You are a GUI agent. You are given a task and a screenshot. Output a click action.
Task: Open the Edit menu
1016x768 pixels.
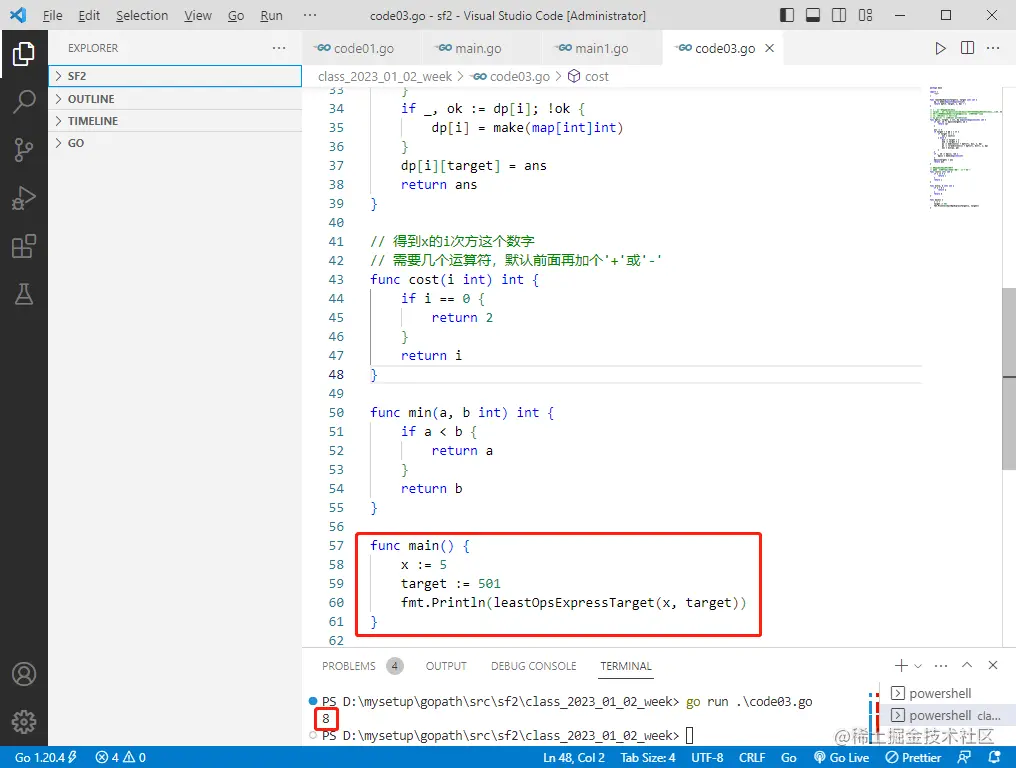(89, 16)
